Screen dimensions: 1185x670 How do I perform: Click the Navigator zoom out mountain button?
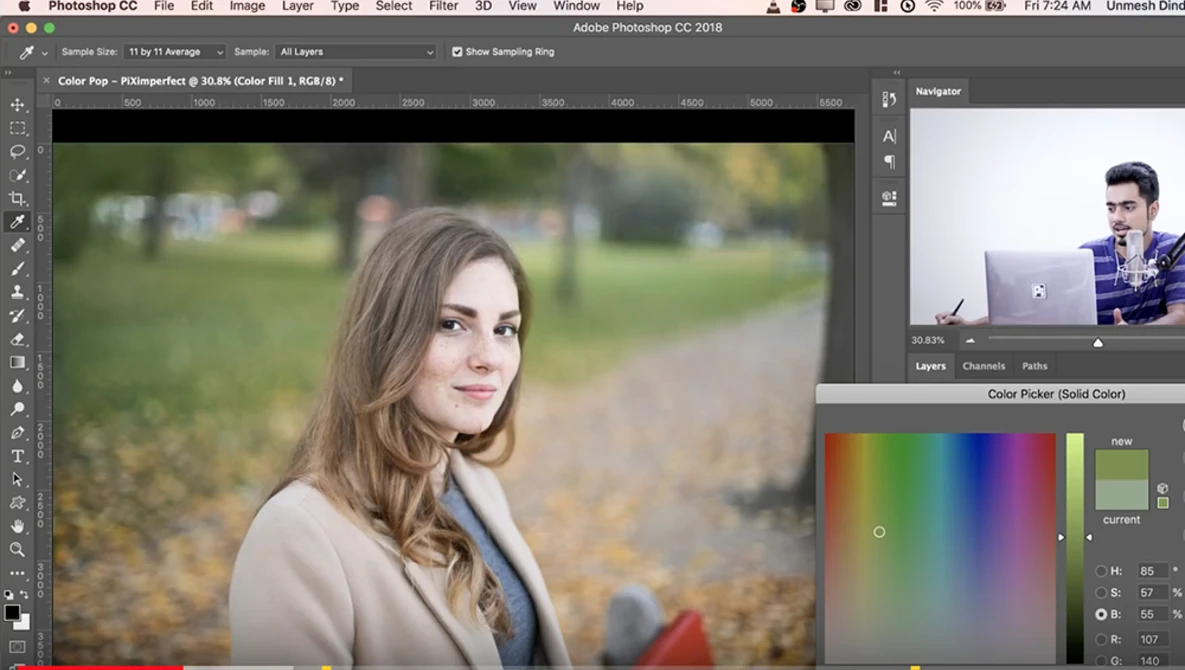(970, 341)
